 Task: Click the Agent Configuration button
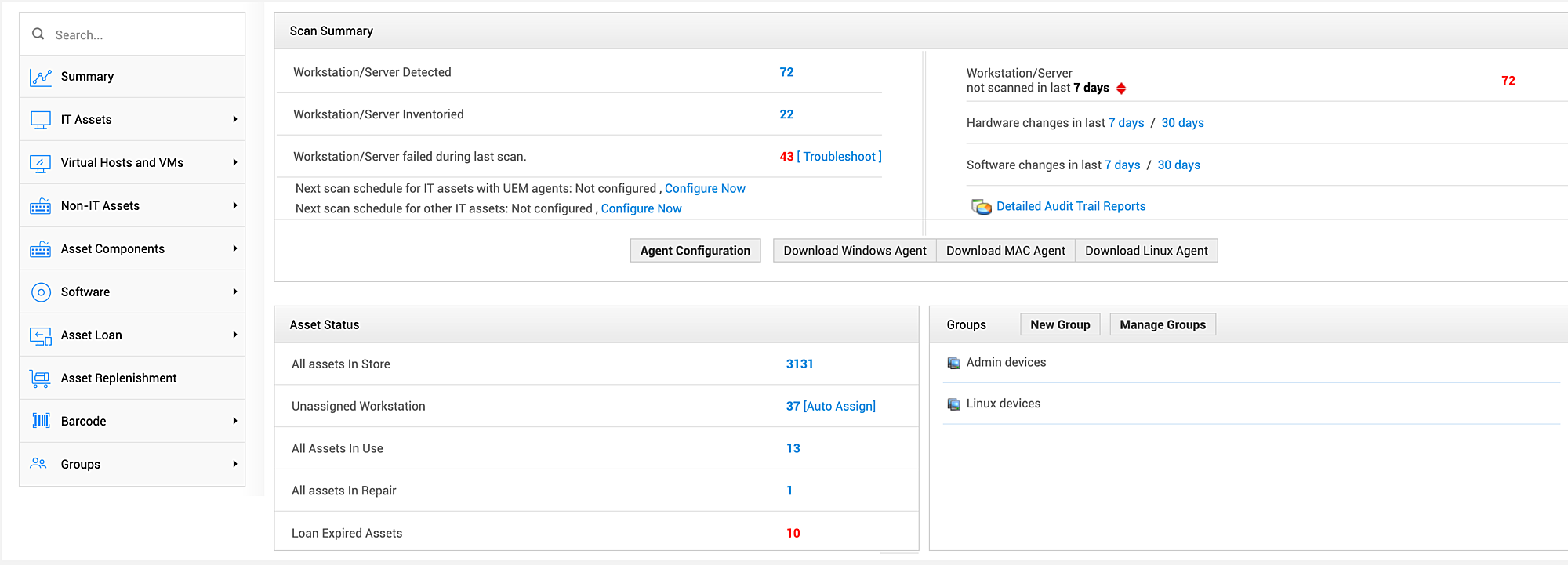(x=695, y=251)
